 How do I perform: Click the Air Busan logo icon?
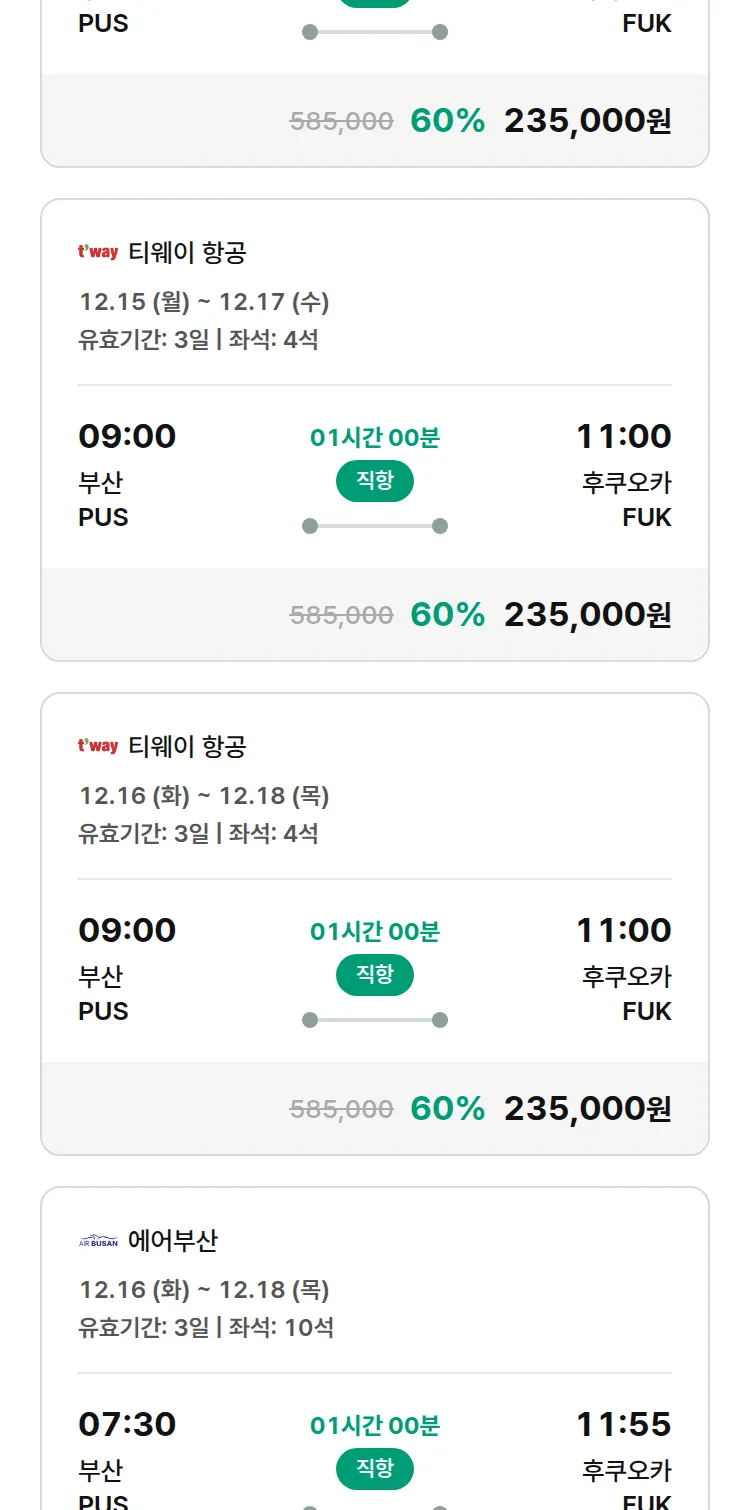pyautogui.click(x=98, y=1241)
